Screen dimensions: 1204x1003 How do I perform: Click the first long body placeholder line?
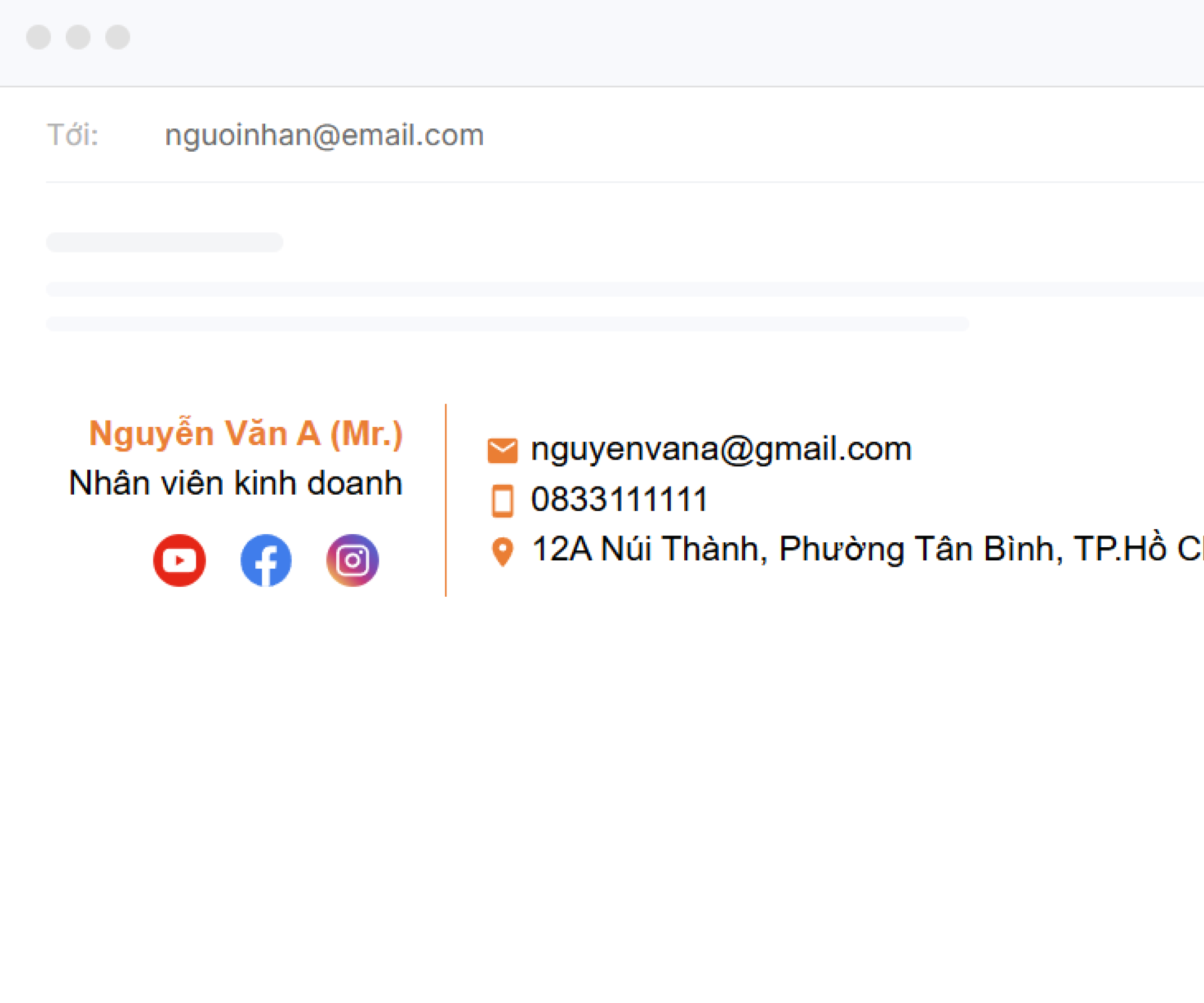(625, 289)
